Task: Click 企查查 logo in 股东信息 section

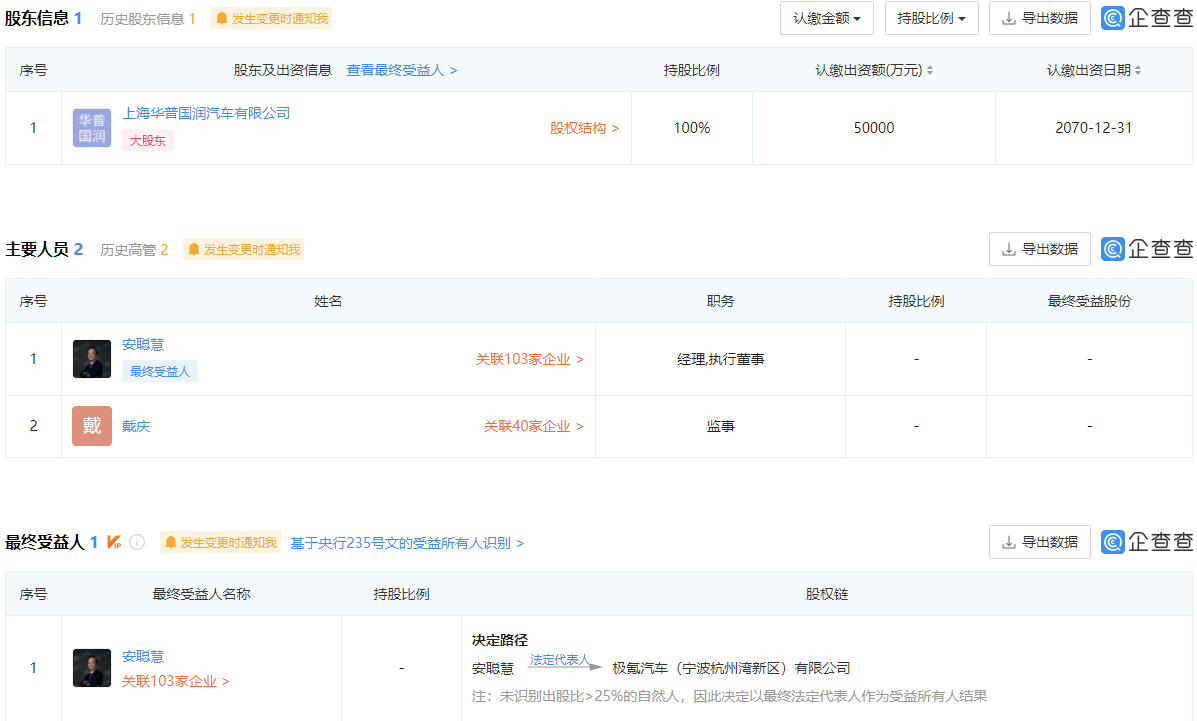Action: point(1147,18)
